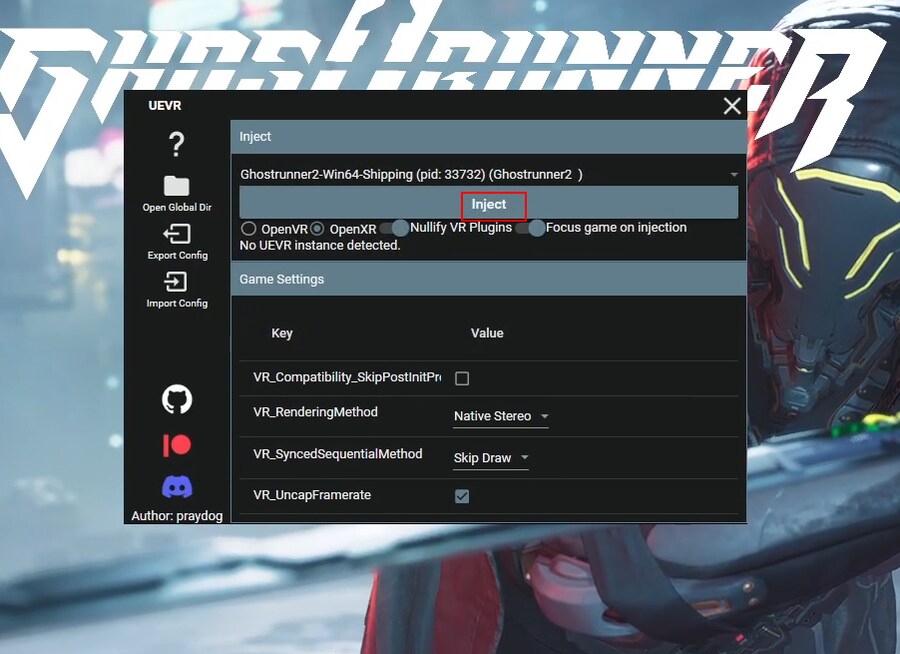Open the Native Stereo rendering dropdown
This screenshot has height=654, width=900.
click(x=500, y=416)
